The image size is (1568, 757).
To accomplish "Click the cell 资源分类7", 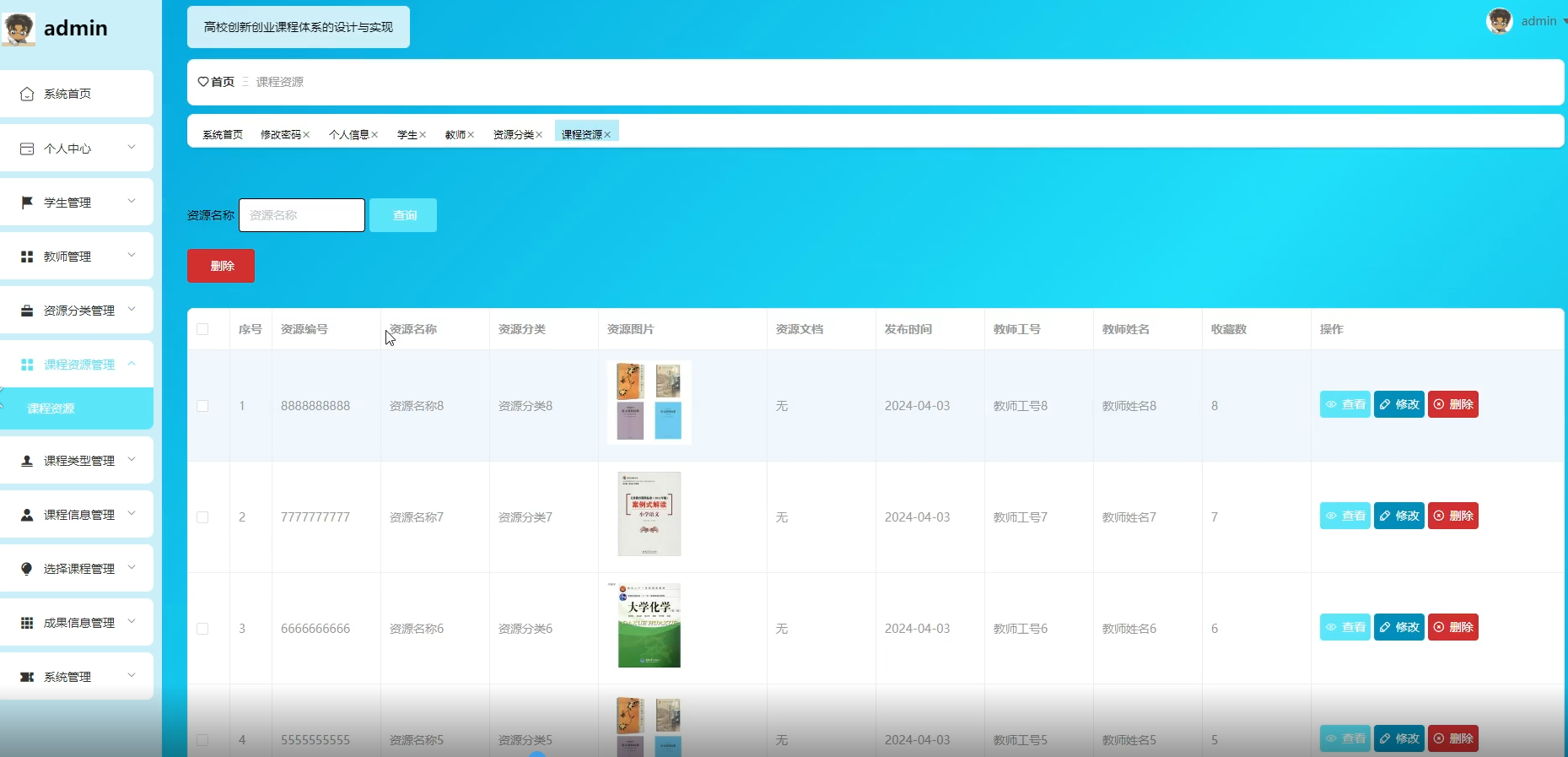I will [525, 517].
